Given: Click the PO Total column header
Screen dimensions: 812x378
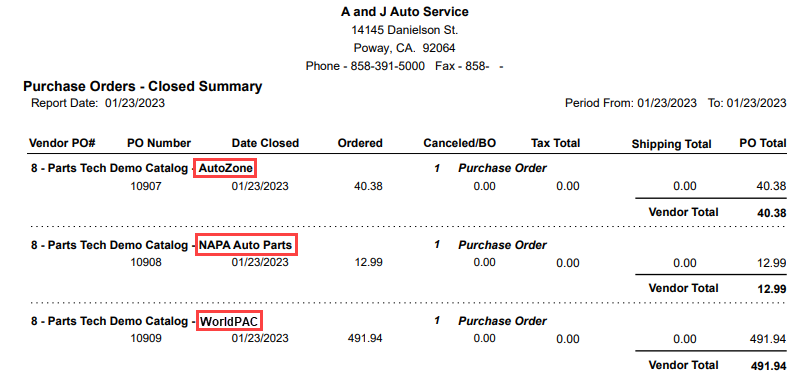Looking at the screenshot, I should [x=763, y=143].
